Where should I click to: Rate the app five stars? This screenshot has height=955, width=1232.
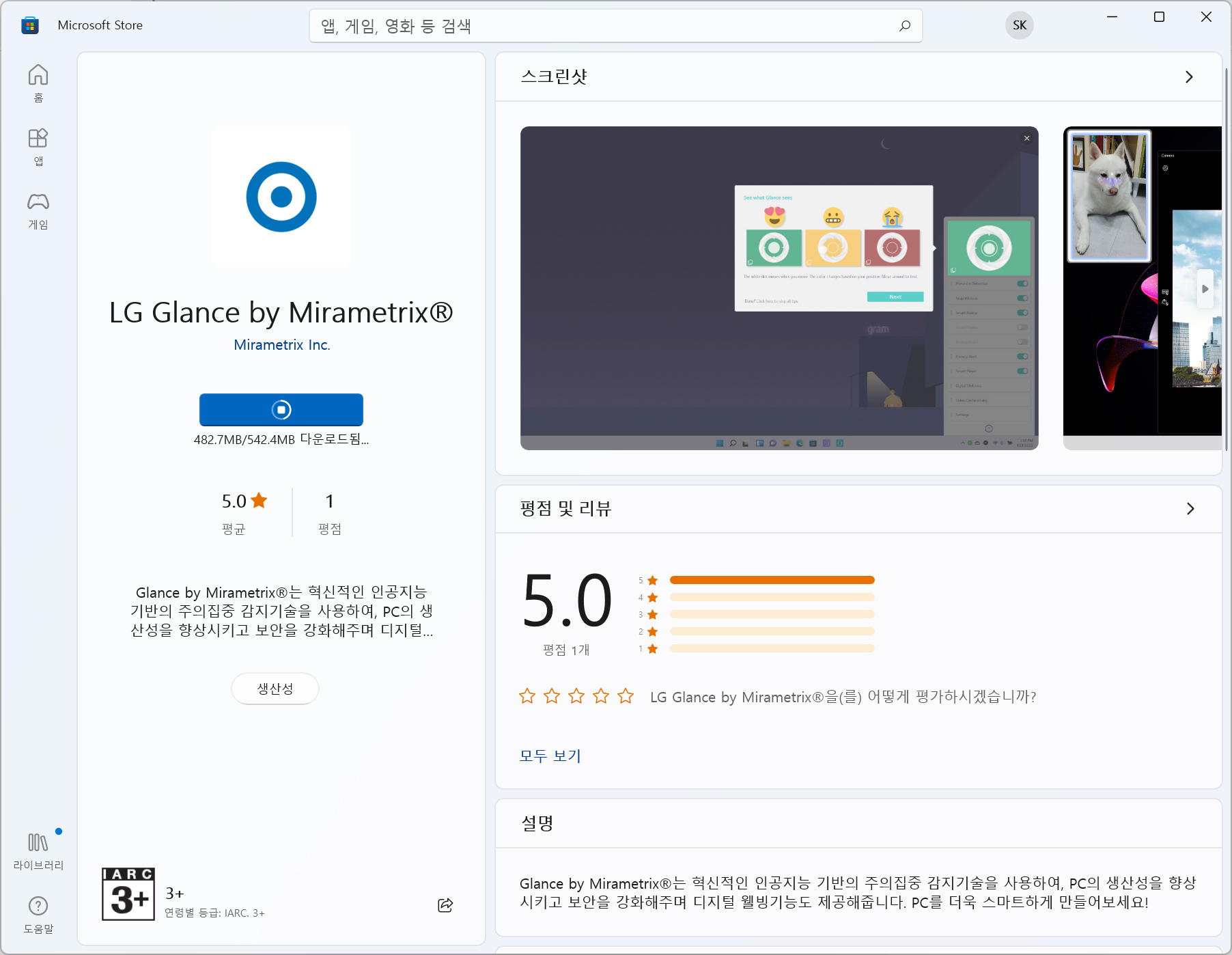tap(626, 696)
